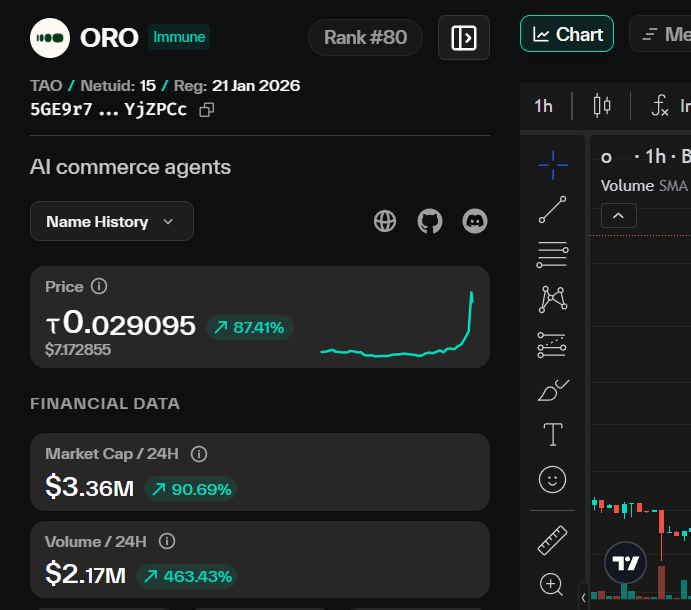Expand drawing toolbar side arrow

(583, 598)
